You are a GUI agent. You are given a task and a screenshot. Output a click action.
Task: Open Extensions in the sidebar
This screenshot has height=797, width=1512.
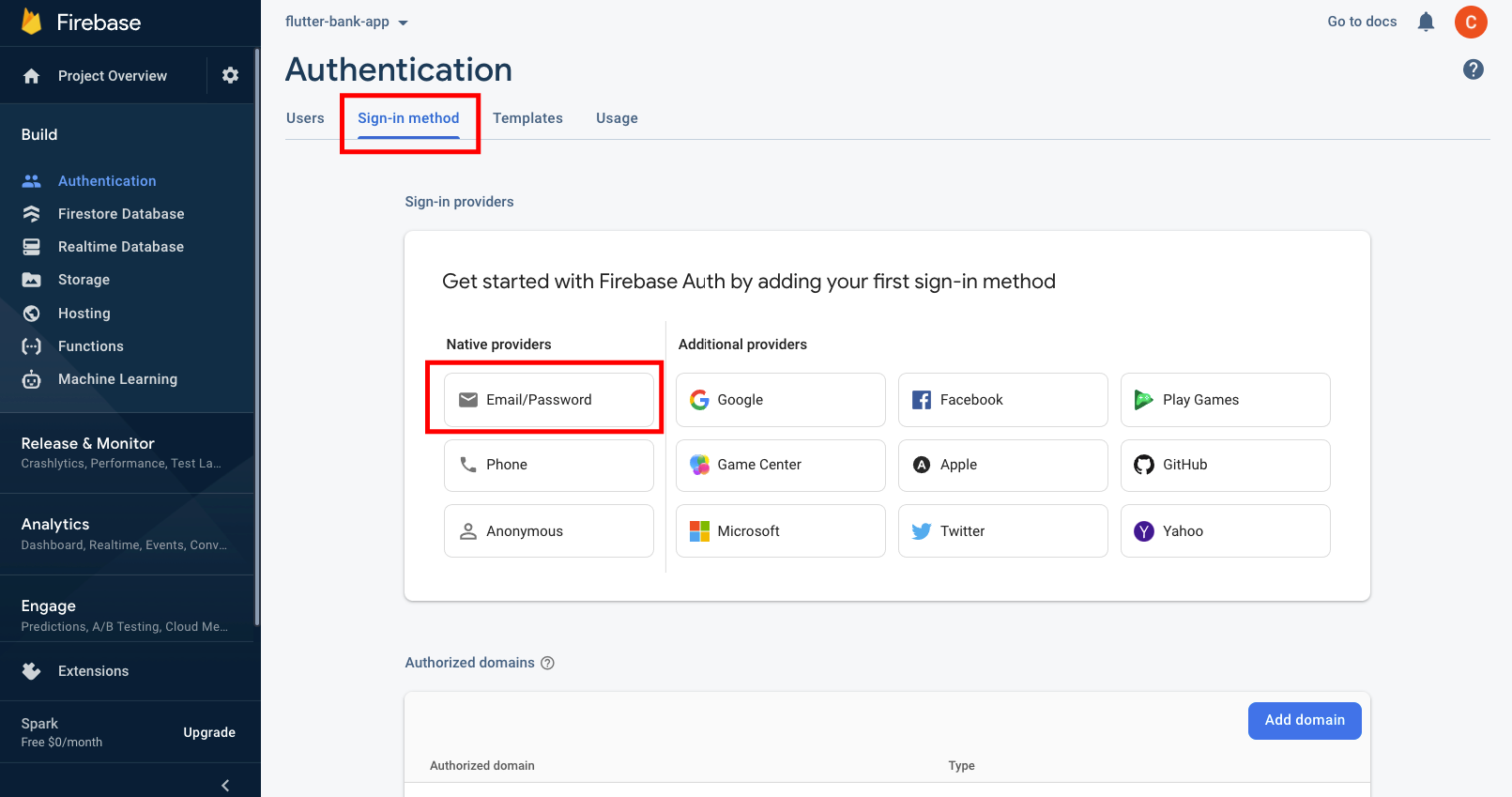click(94, 671)
